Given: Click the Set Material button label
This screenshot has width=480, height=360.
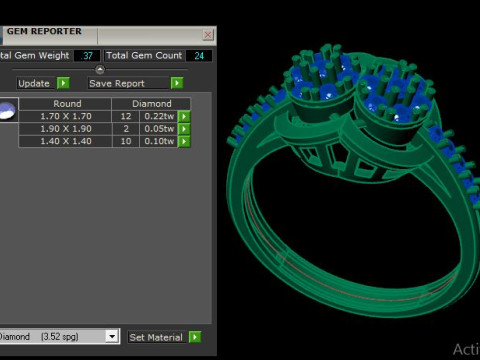Looking at the screenshot, I should (156, 337).
